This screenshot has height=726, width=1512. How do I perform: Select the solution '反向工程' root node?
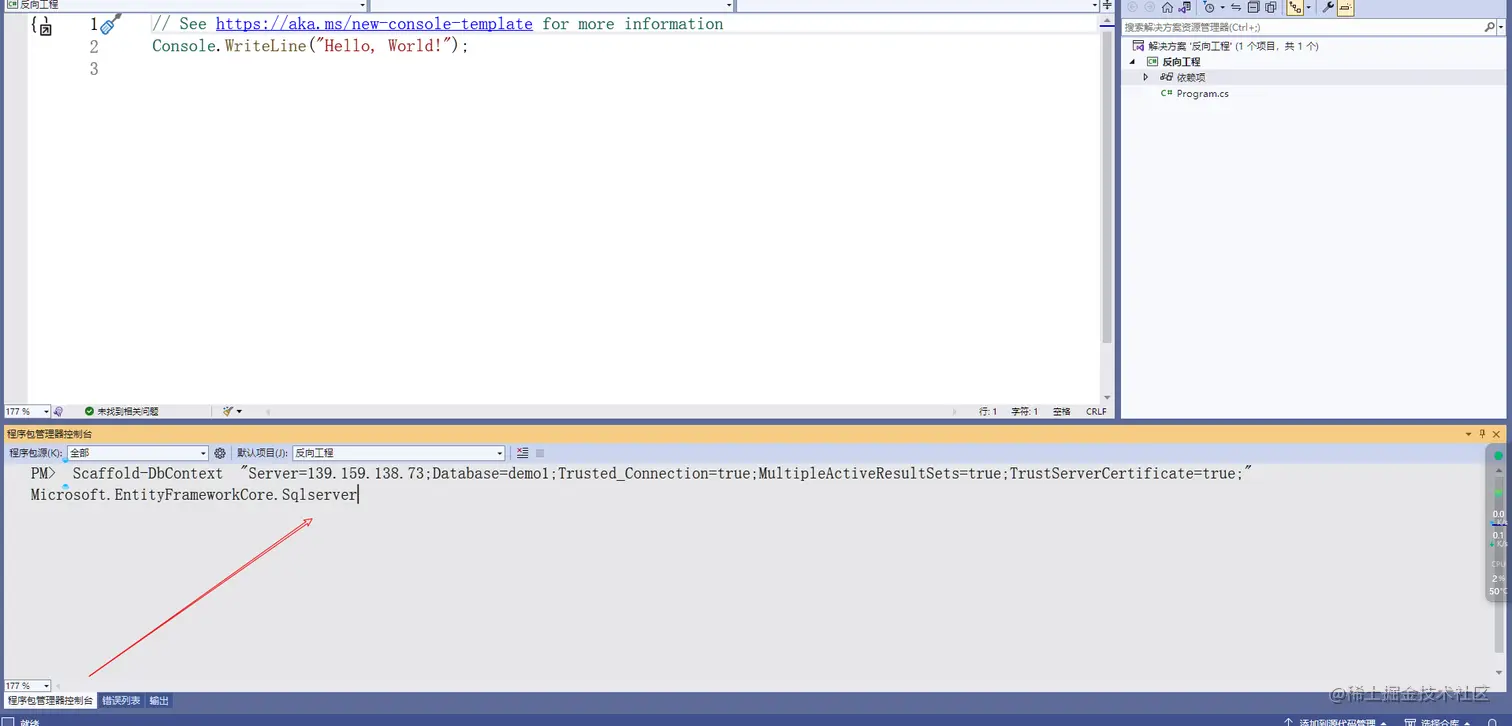pos(1225,46)
